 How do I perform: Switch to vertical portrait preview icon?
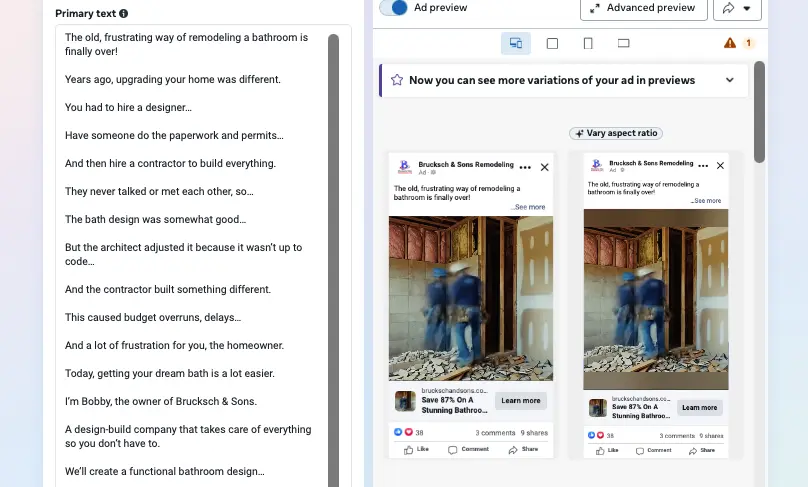click(x=588, y=43)
